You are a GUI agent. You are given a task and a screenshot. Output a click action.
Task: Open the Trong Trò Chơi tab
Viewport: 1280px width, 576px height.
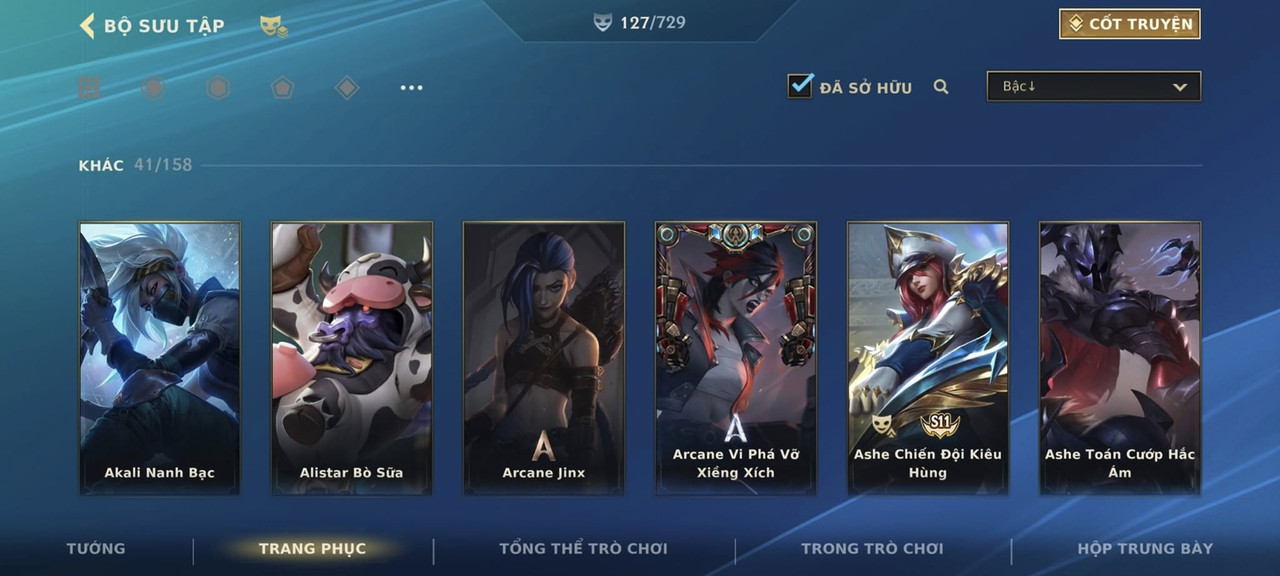[x=872, y=548]
